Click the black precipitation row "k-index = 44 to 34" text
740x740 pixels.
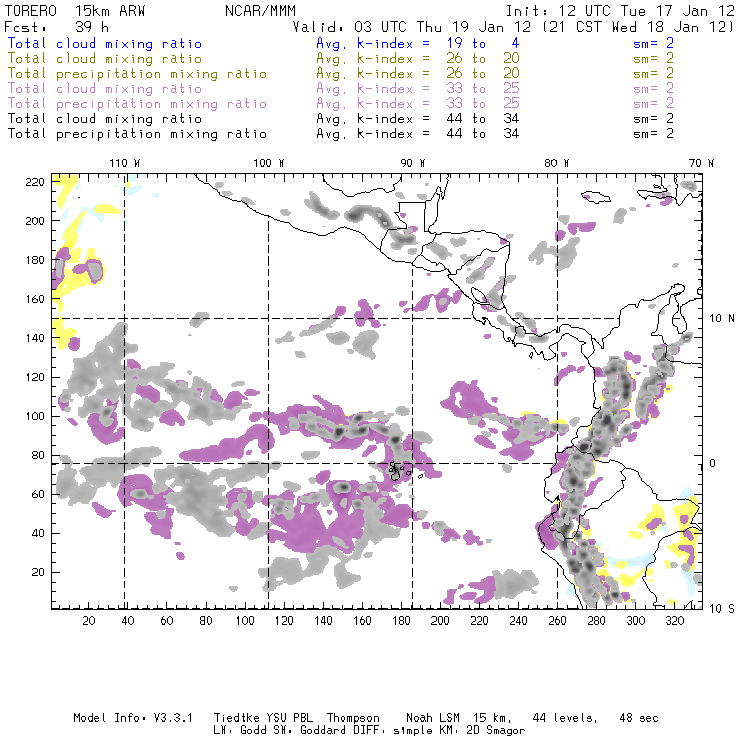[x=438, y=134]
